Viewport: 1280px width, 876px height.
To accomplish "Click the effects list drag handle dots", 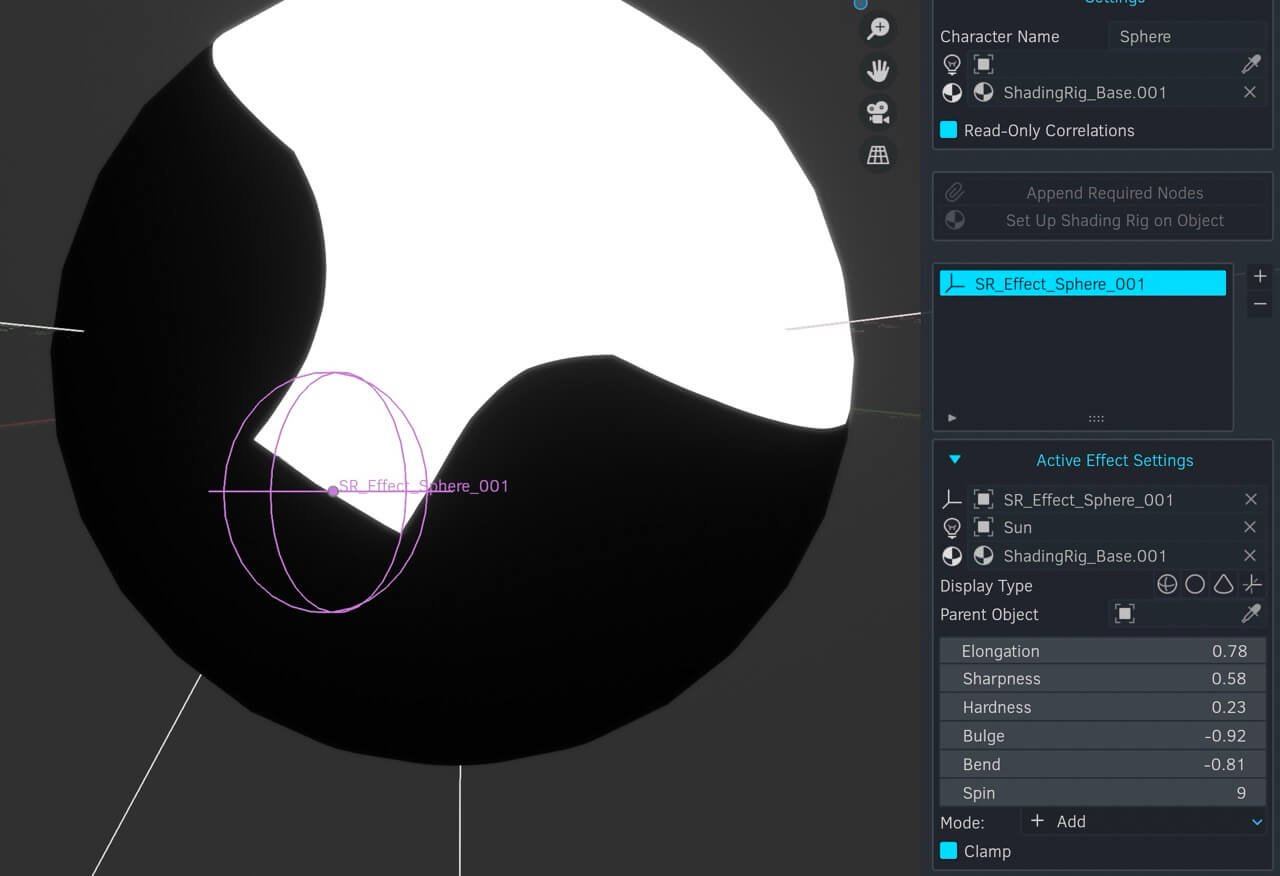I will coord(1096,419).
